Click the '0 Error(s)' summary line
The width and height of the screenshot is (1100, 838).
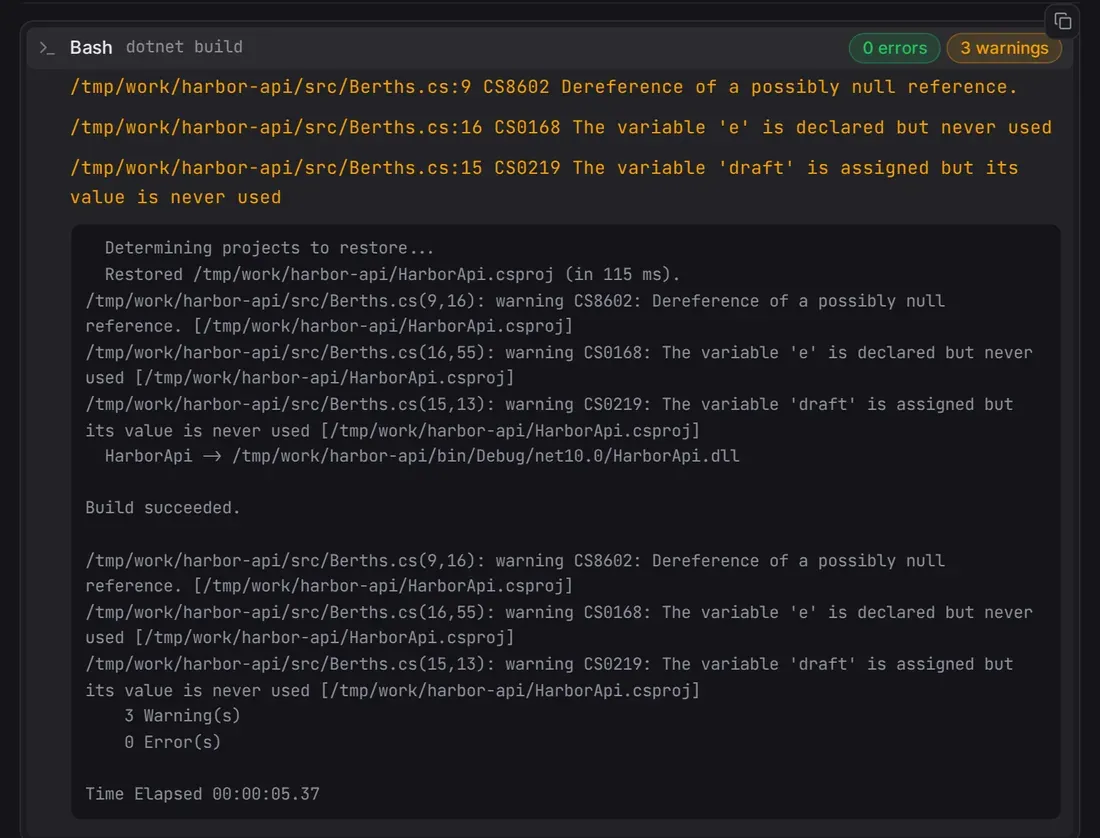173,742
